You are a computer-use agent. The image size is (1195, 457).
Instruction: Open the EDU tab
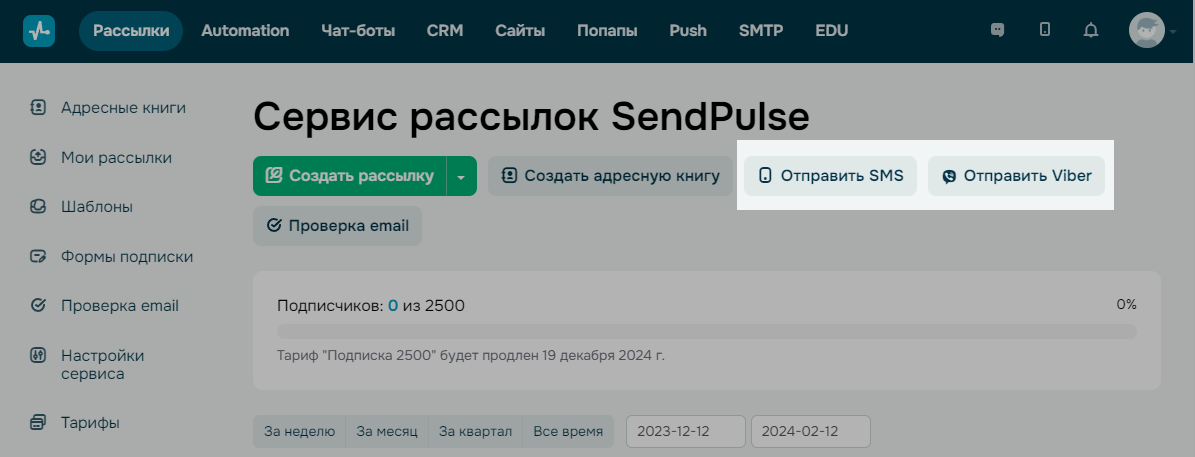(x=831, y=31)
